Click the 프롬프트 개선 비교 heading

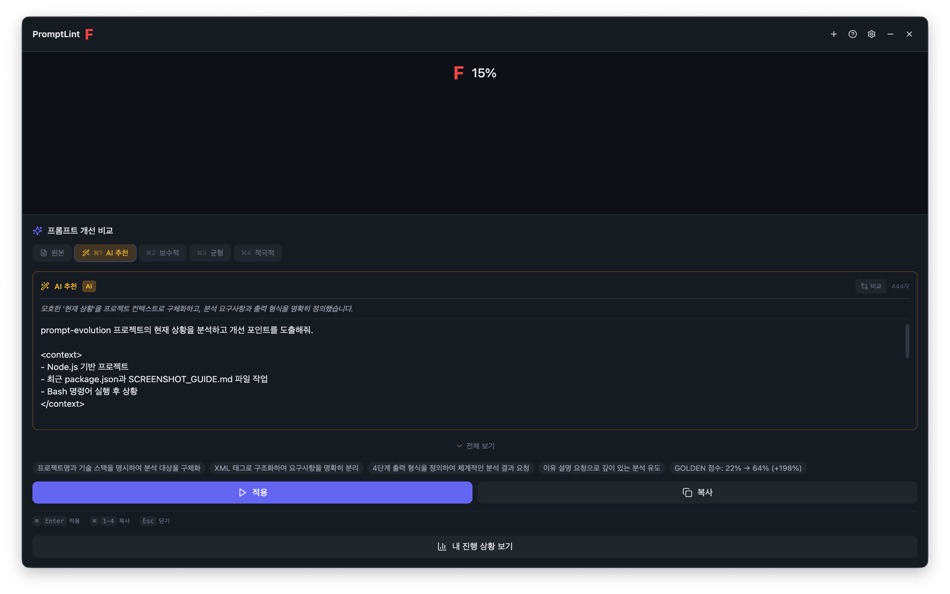[x=80, y=231]
